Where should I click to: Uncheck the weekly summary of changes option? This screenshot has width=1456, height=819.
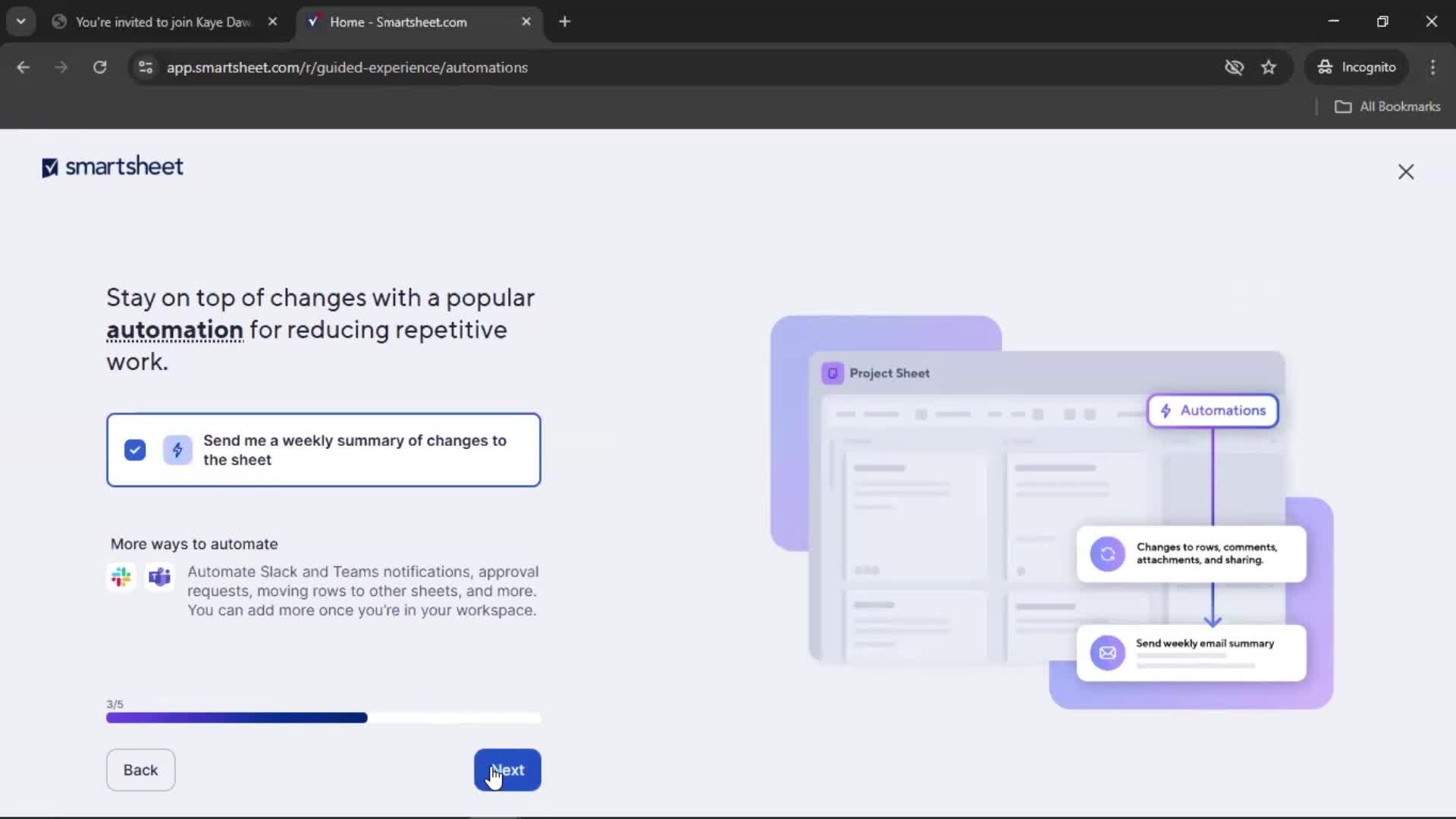pyautogui.click(x=135, y=450)
